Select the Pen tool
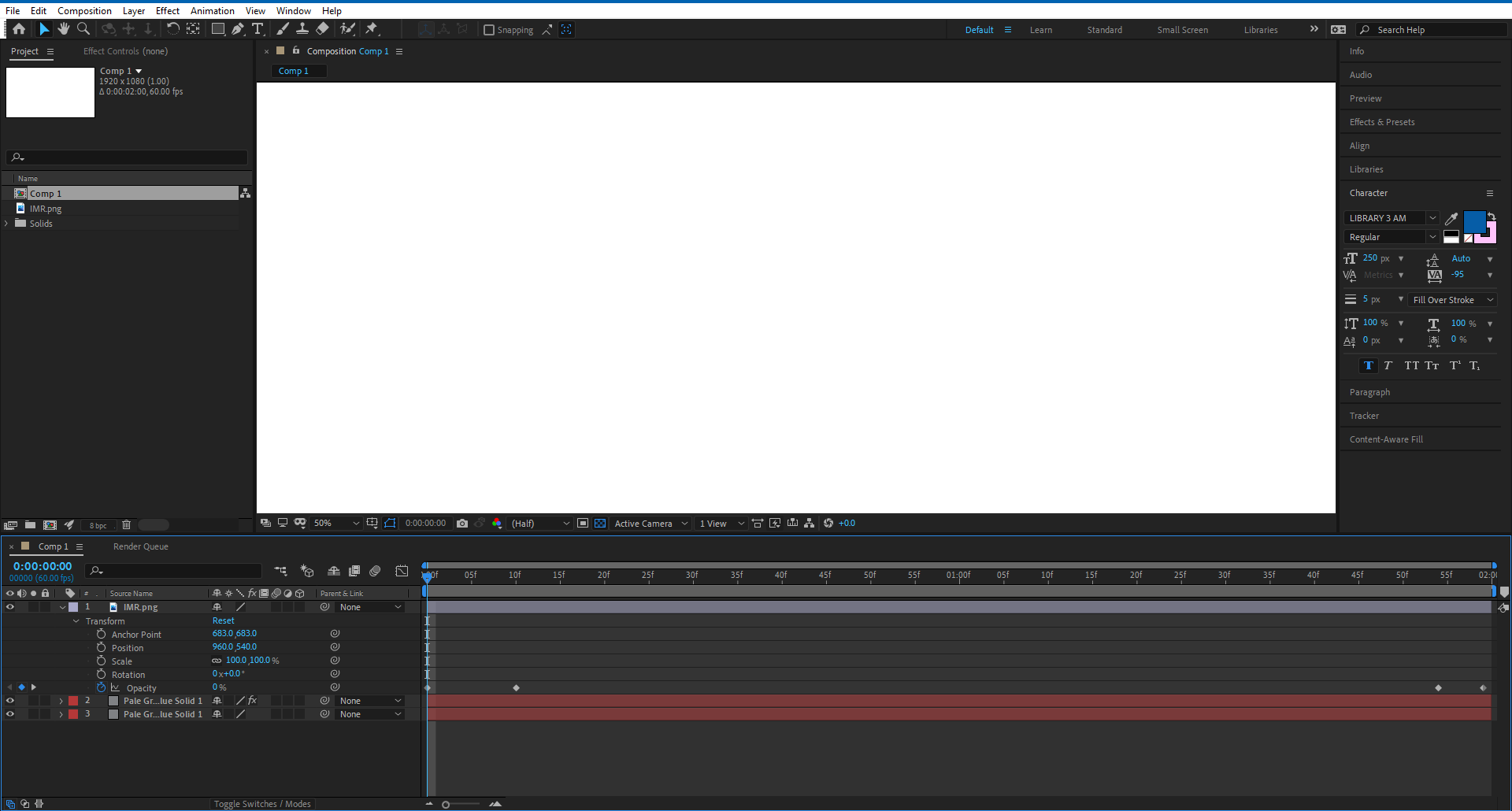This screenshot has height=811, width=1512. (238, 29)
